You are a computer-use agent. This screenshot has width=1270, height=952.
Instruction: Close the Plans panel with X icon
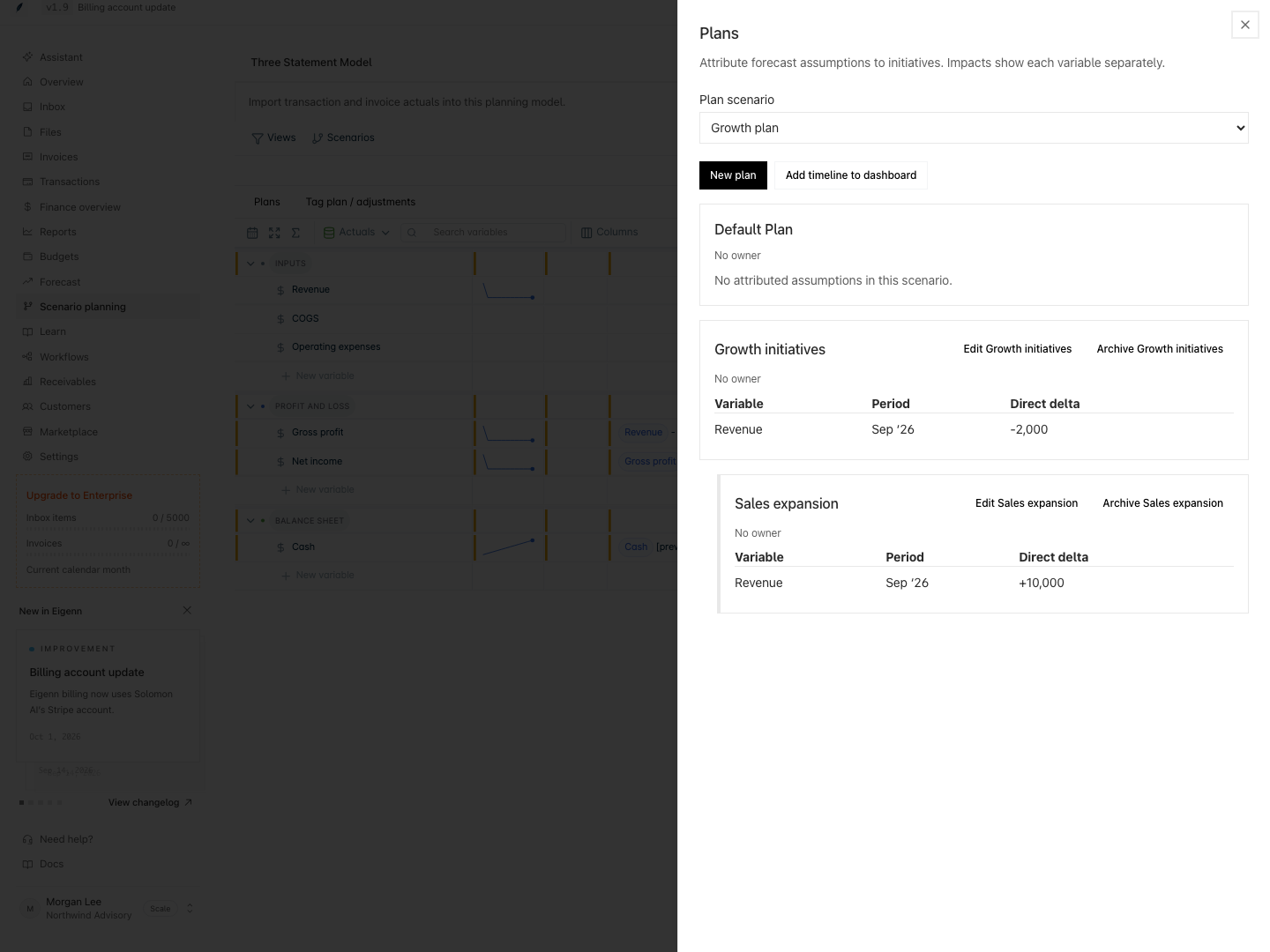pos(1244,25)
